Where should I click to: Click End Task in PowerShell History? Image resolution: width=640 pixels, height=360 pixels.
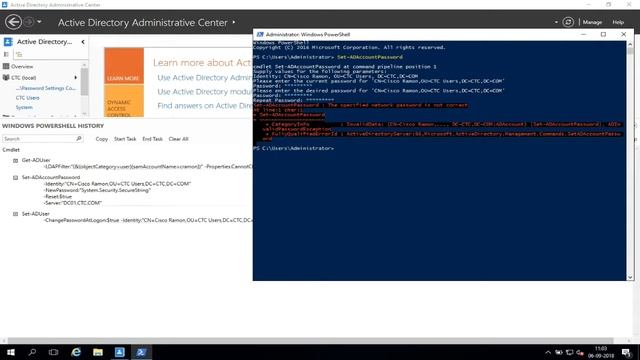pyautogui.click(x=152, y=139)
